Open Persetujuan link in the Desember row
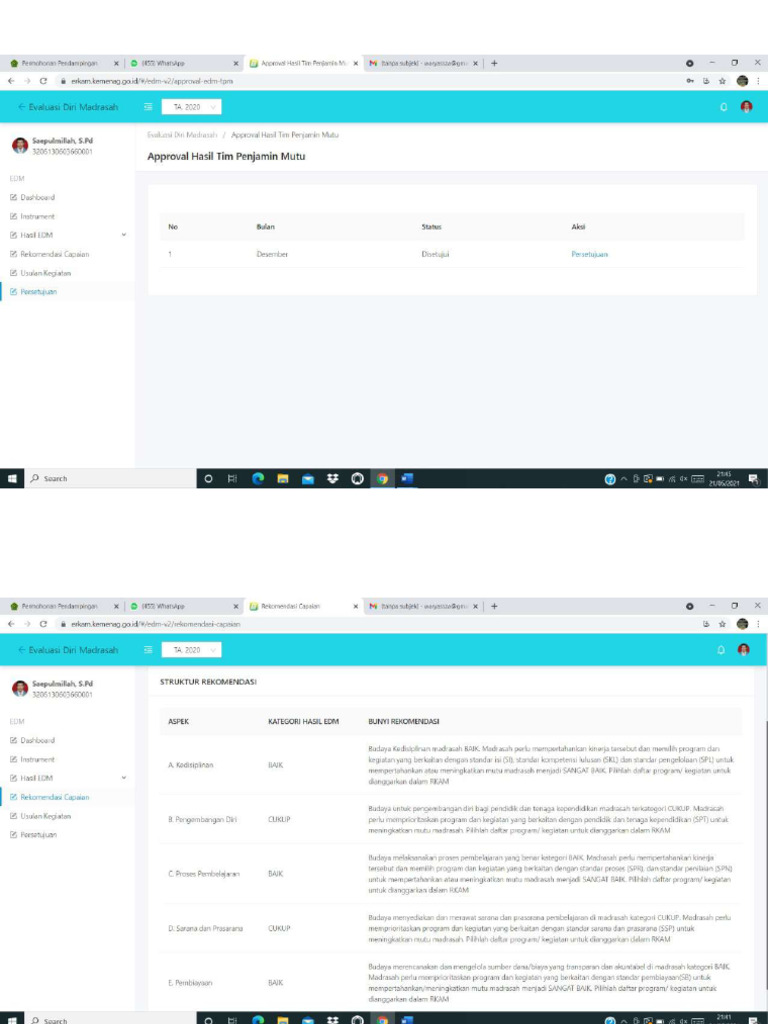Image resolution: width=768 pixels, height=1024 pixels. click(589, 254)
